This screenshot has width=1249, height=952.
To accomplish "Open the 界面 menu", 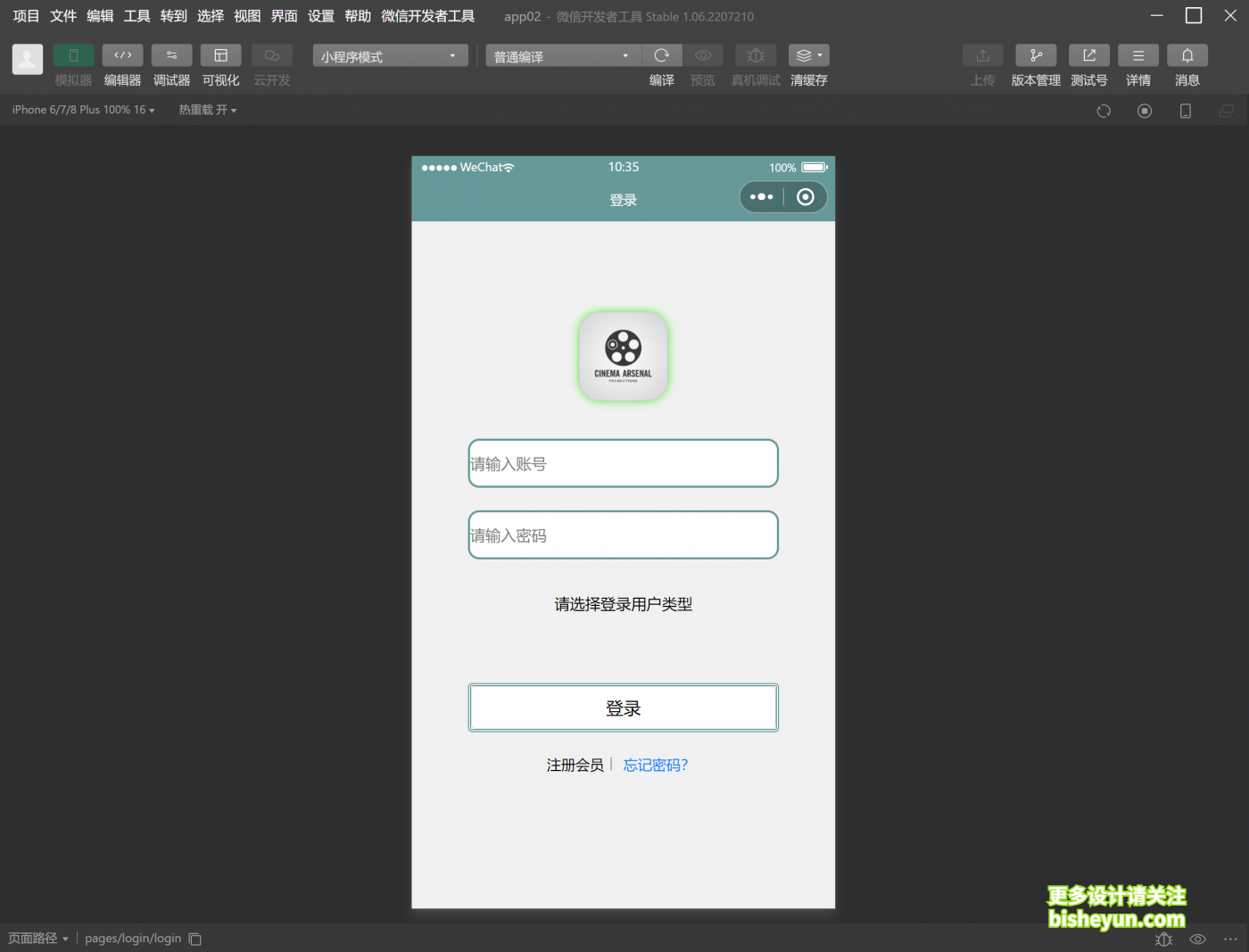I will tap(285, 16).
